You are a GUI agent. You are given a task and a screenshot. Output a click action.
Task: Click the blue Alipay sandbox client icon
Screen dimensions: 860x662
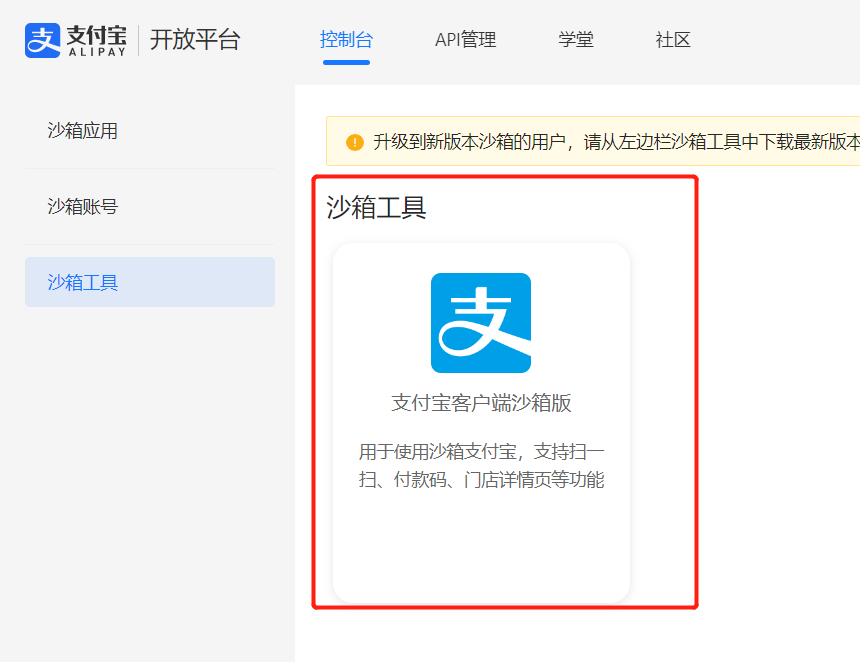point(481,323)
